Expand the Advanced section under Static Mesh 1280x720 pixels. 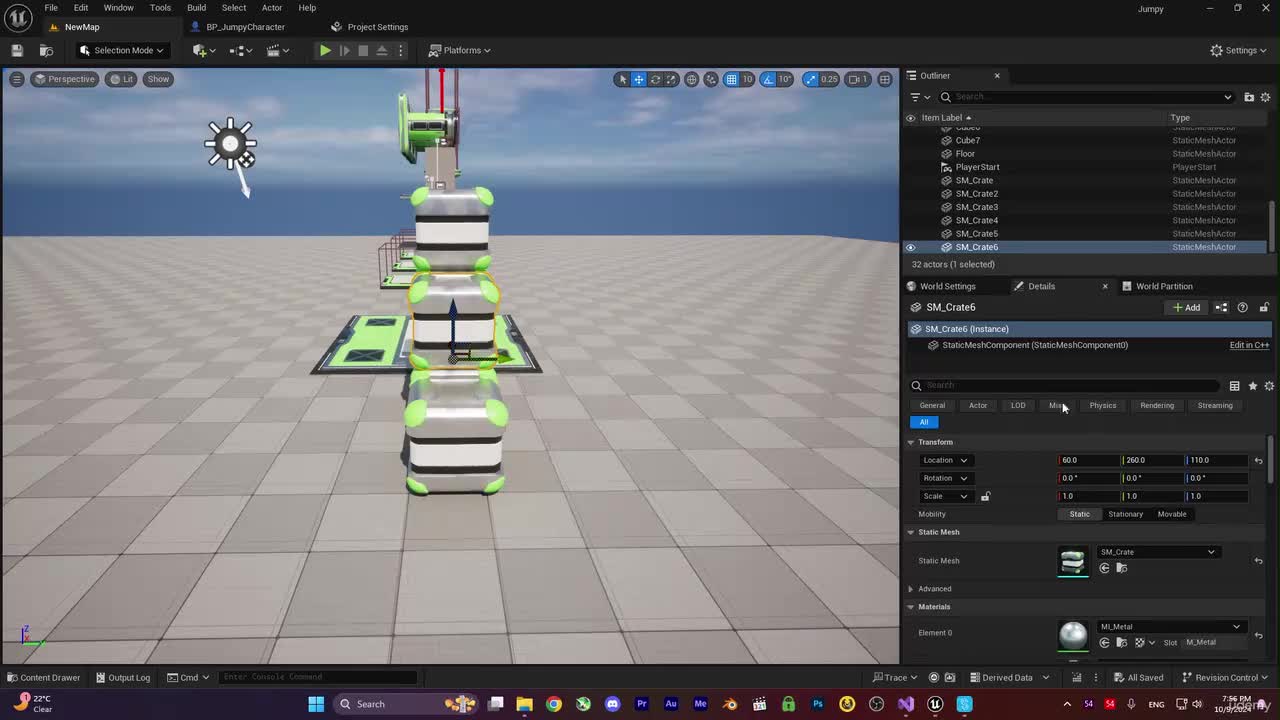910,589
